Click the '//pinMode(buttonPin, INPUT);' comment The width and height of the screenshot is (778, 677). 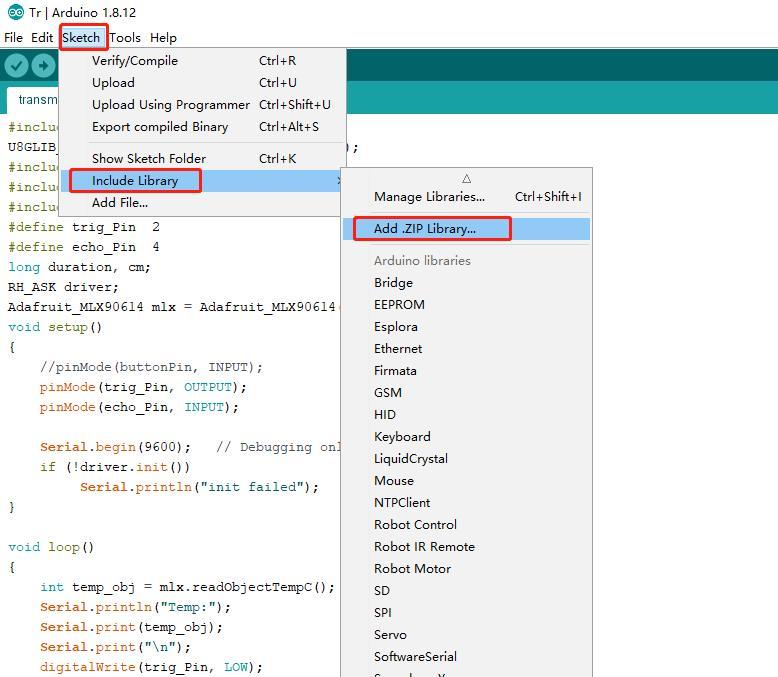pos(151,367)
